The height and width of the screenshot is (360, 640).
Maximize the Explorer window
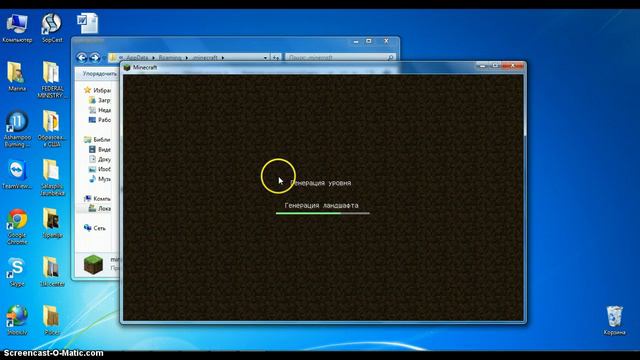pyautogui.click(x=369, y=41)
